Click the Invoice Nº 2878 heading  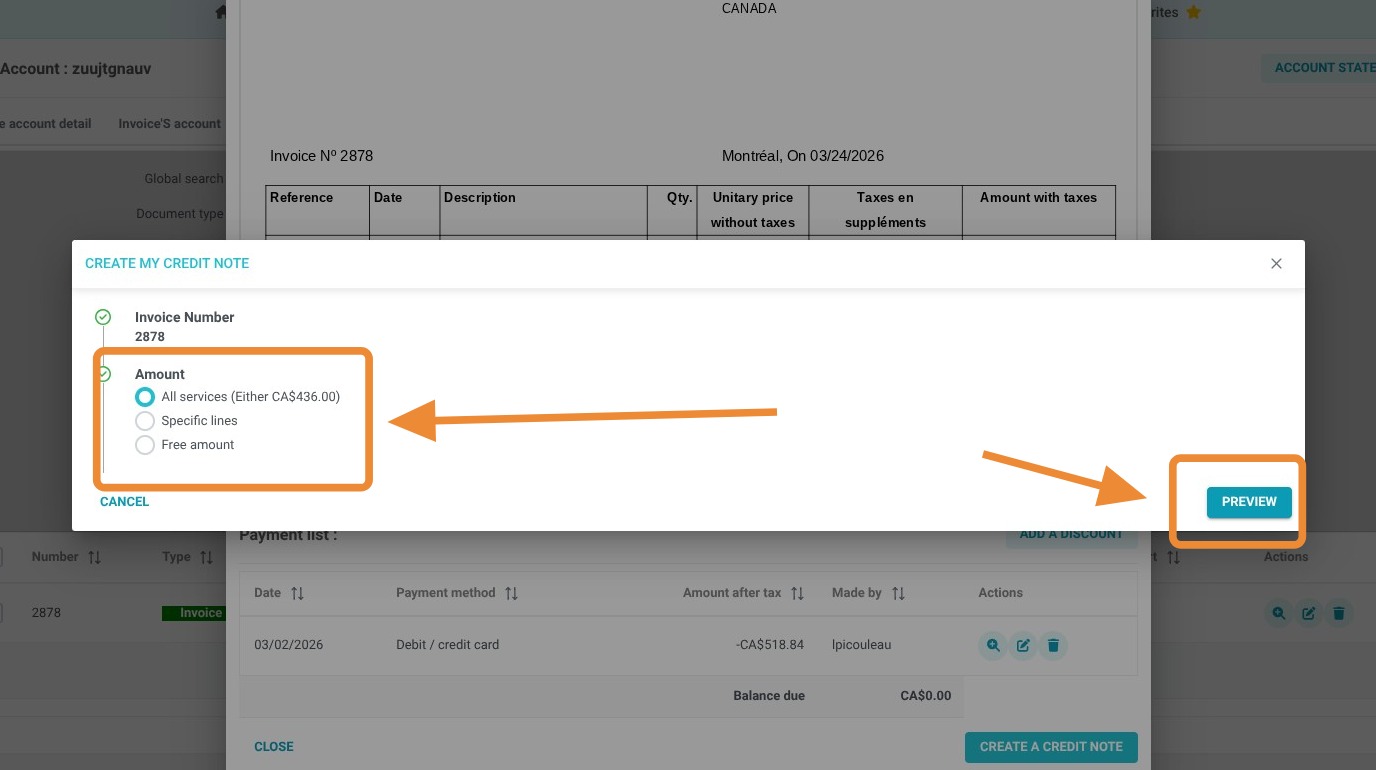[321, 156]
